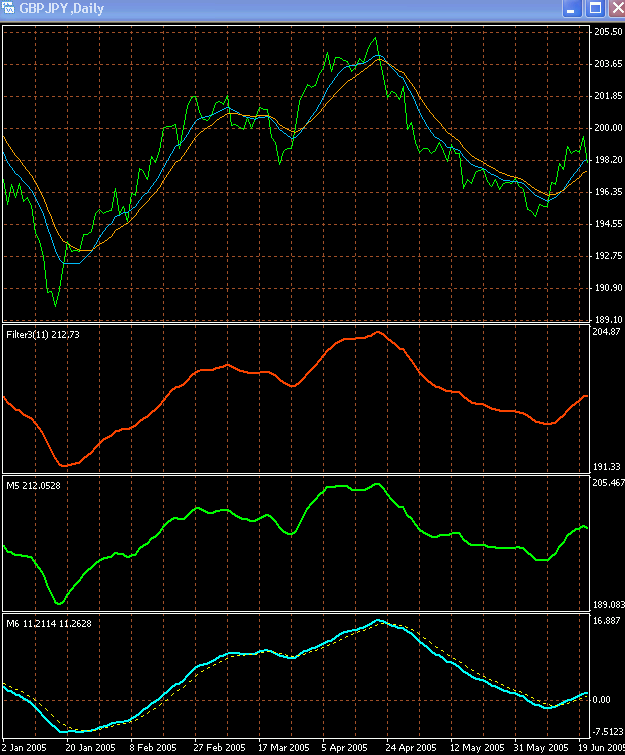The width and height of the screenshot is (625, 755).
Task: Click the 31 May 2005 date label
Action: pyautogui.click(x=541, y=748)
